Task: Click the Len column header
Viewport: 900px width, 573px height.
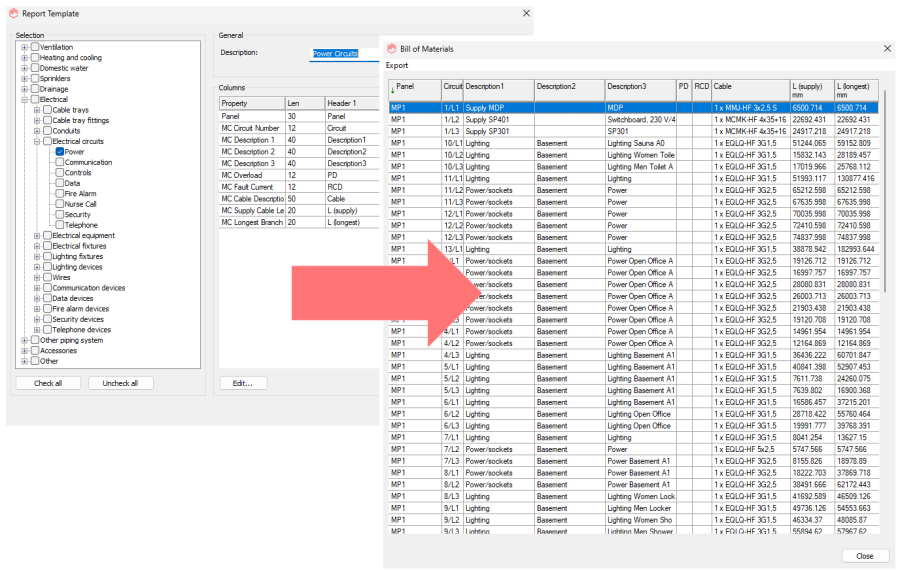Action: point(305,103)
